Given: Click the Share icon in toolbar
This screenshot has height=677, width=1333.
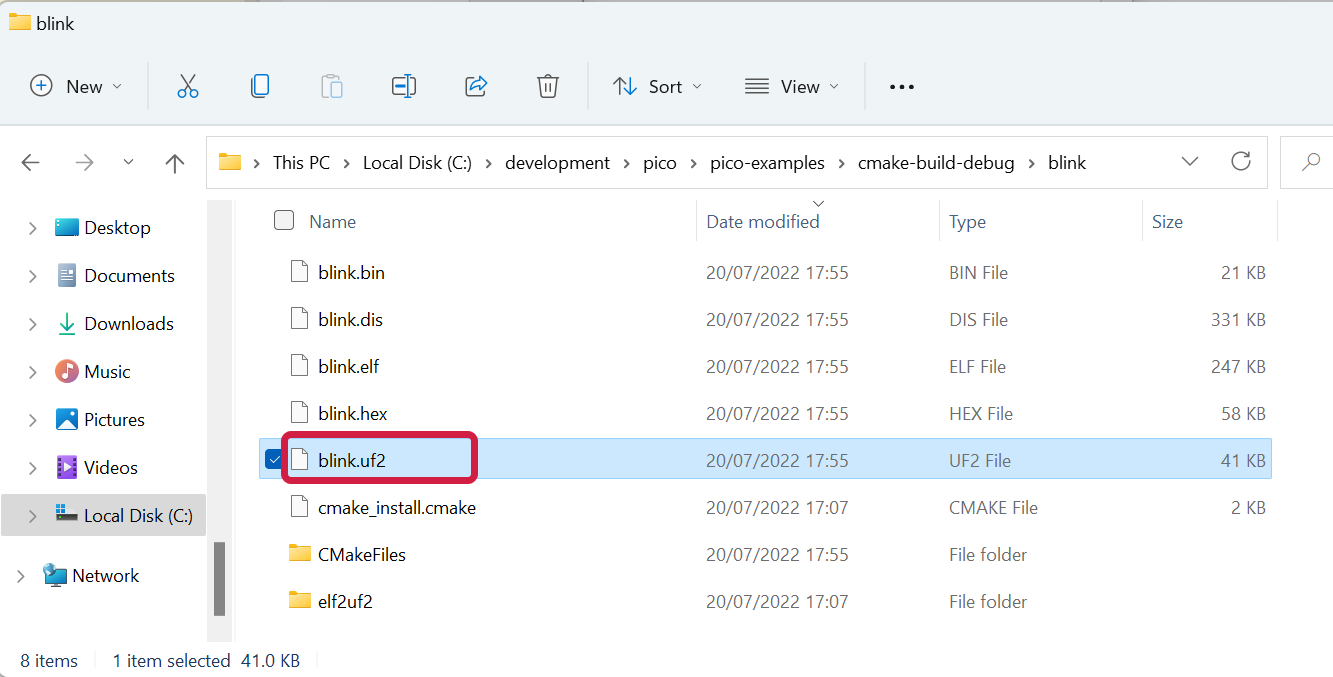Looking at the screenshot, I should click(476, 86).
